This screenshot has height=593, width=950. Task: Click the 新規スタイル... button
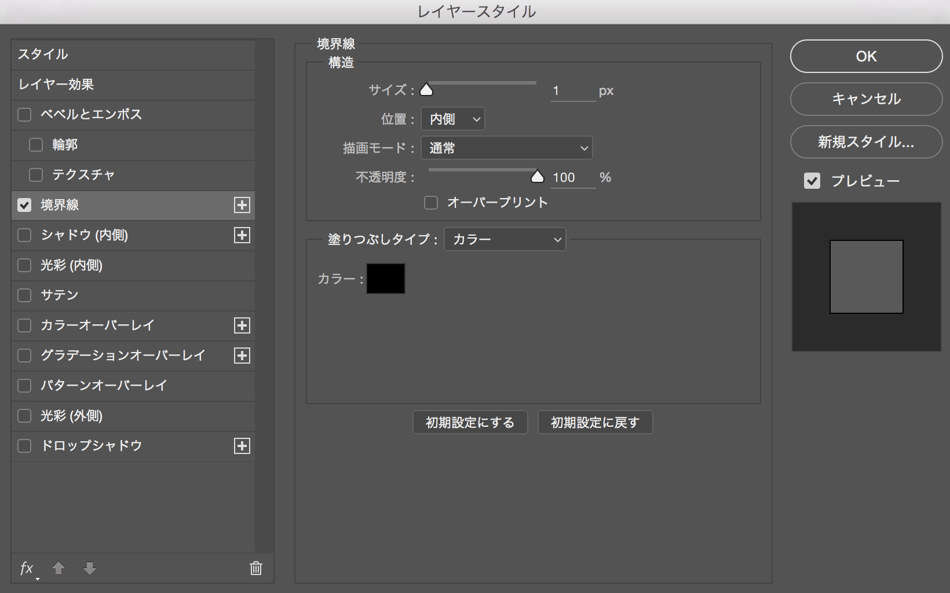pos(866,142)
